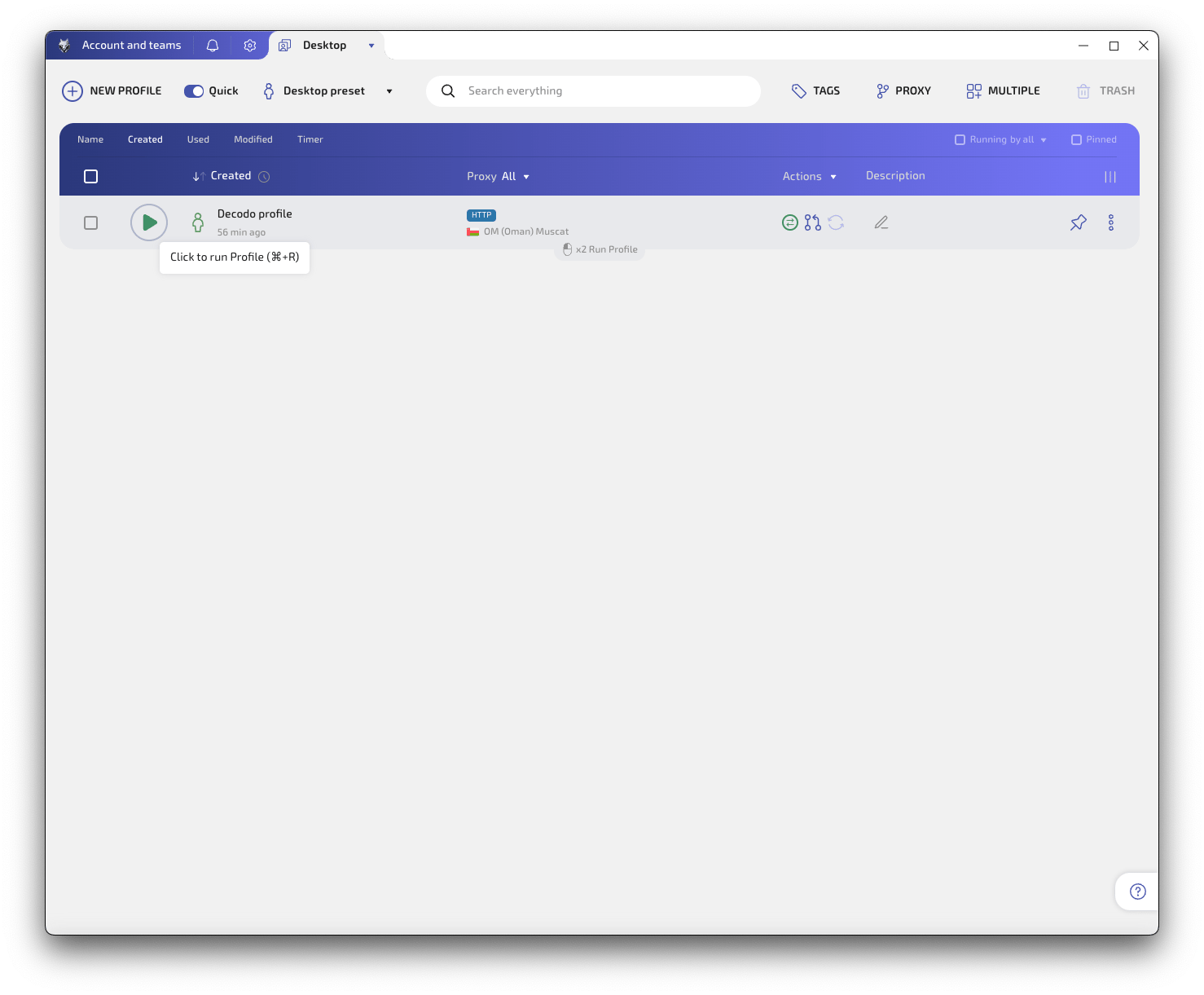Open the Proxy All filter dropdown
Viewport: 1204px width, 995px height.
click(x=498, y=177)
